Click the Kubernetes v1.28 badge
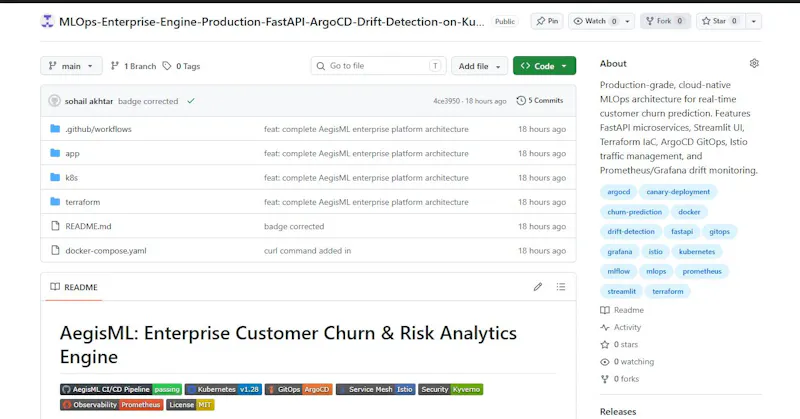 click(223, 389)
